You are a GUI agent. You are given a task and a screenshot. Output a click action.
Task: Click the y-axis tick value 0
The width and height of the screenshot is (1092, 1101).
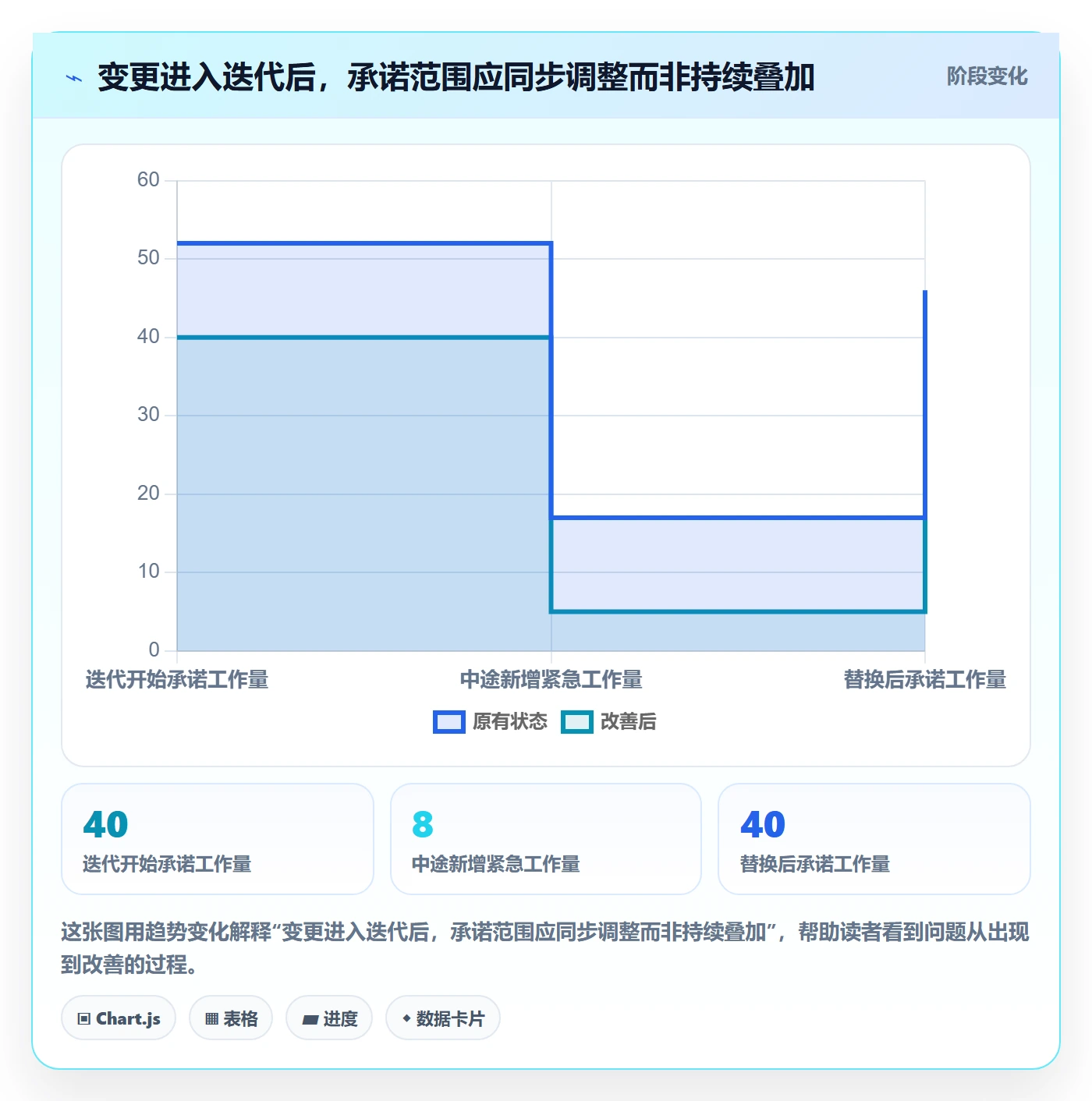tap(154, 650)
